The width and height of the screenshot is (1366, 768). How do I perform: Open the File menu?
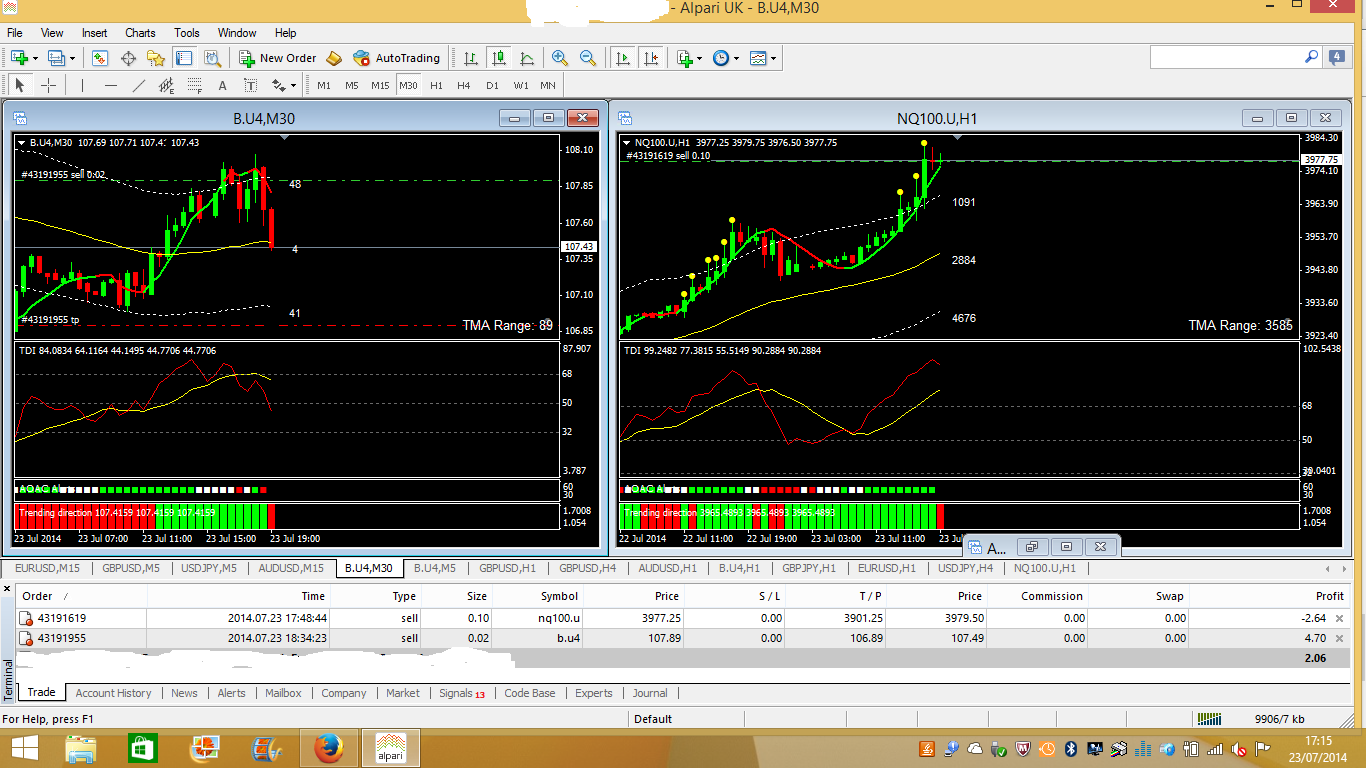[15, 33]
